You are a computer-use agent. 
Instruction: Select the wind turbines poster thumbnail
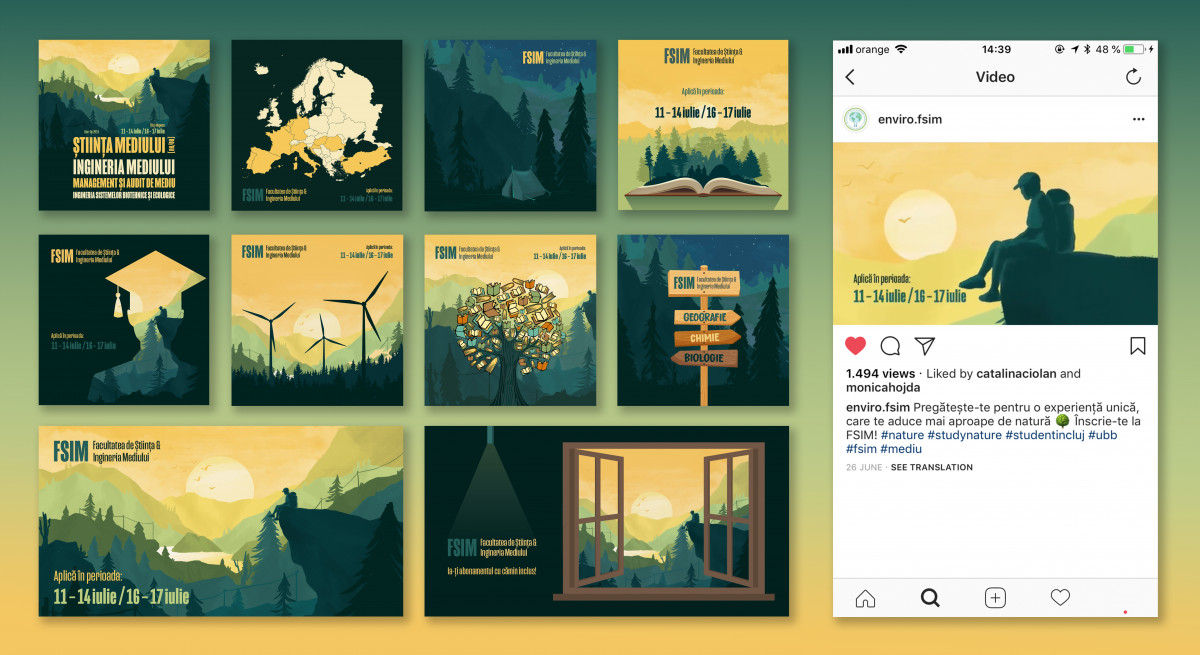click(317, 320)
